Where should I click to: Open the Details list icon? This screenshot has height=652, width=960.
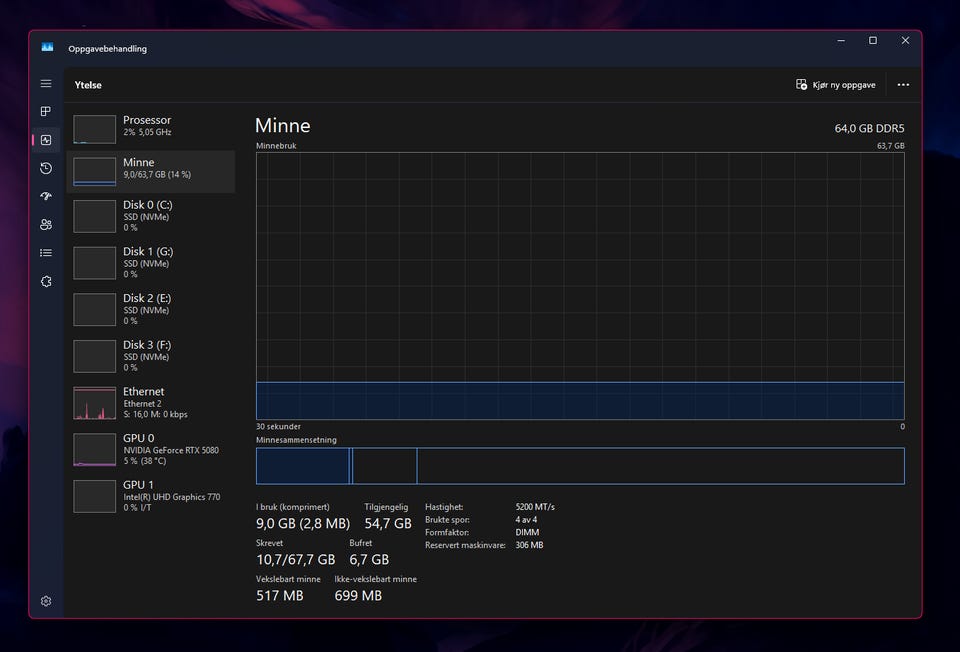click(x=46, y=252)
